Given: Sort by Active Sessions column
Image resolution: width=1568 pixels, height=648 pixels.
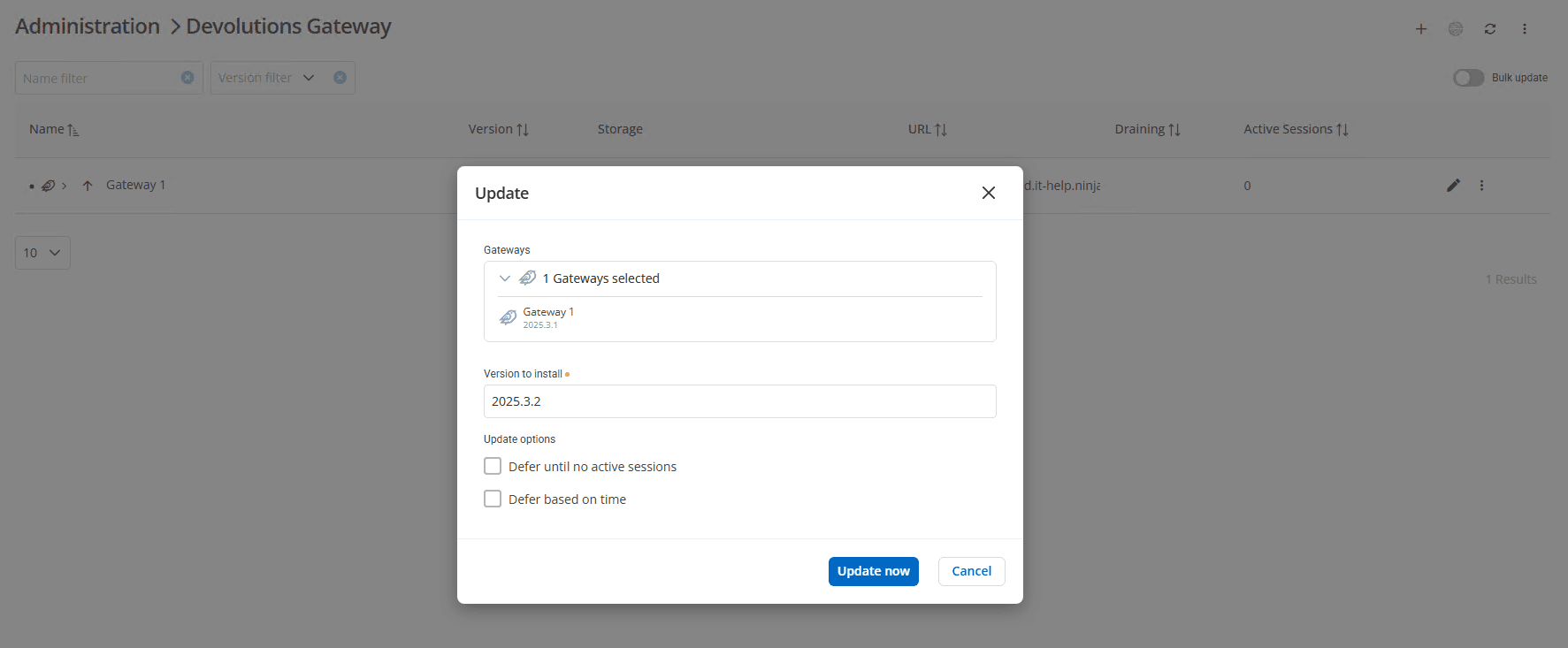Looking at the screenshot, I should pos(1296,129).
